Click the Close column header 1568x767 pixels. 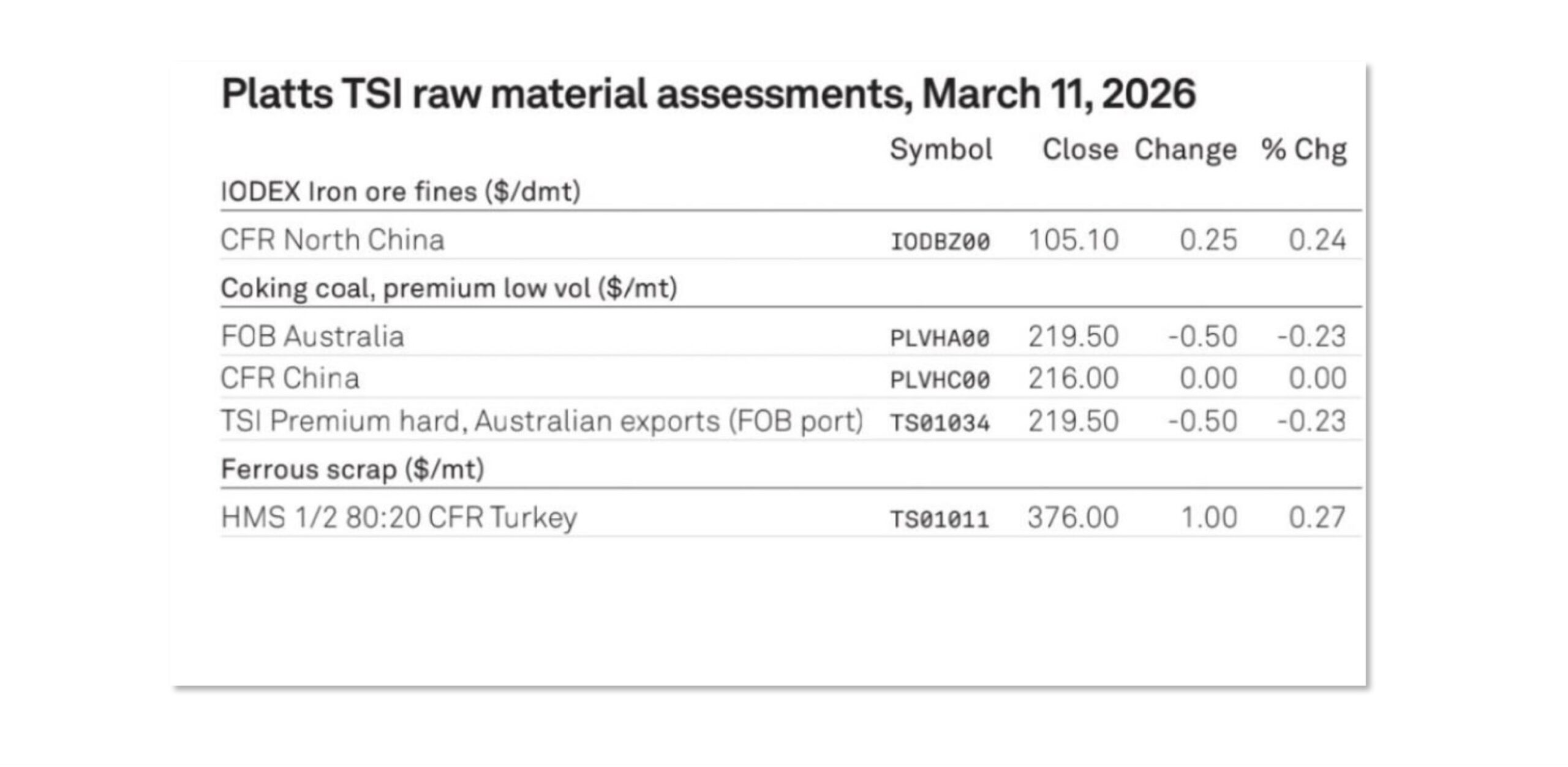(1080, 149)
